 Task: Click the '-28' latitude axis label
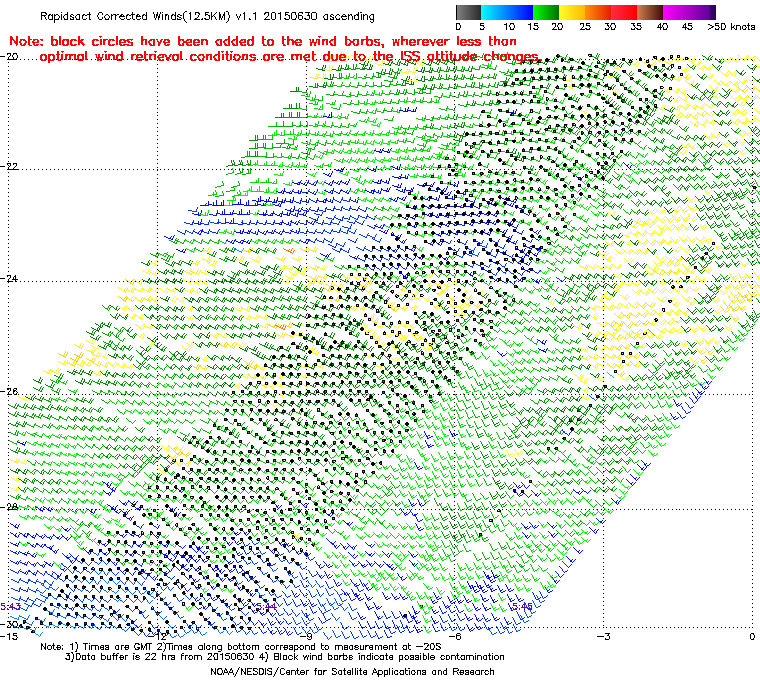(x=9, y=507)
